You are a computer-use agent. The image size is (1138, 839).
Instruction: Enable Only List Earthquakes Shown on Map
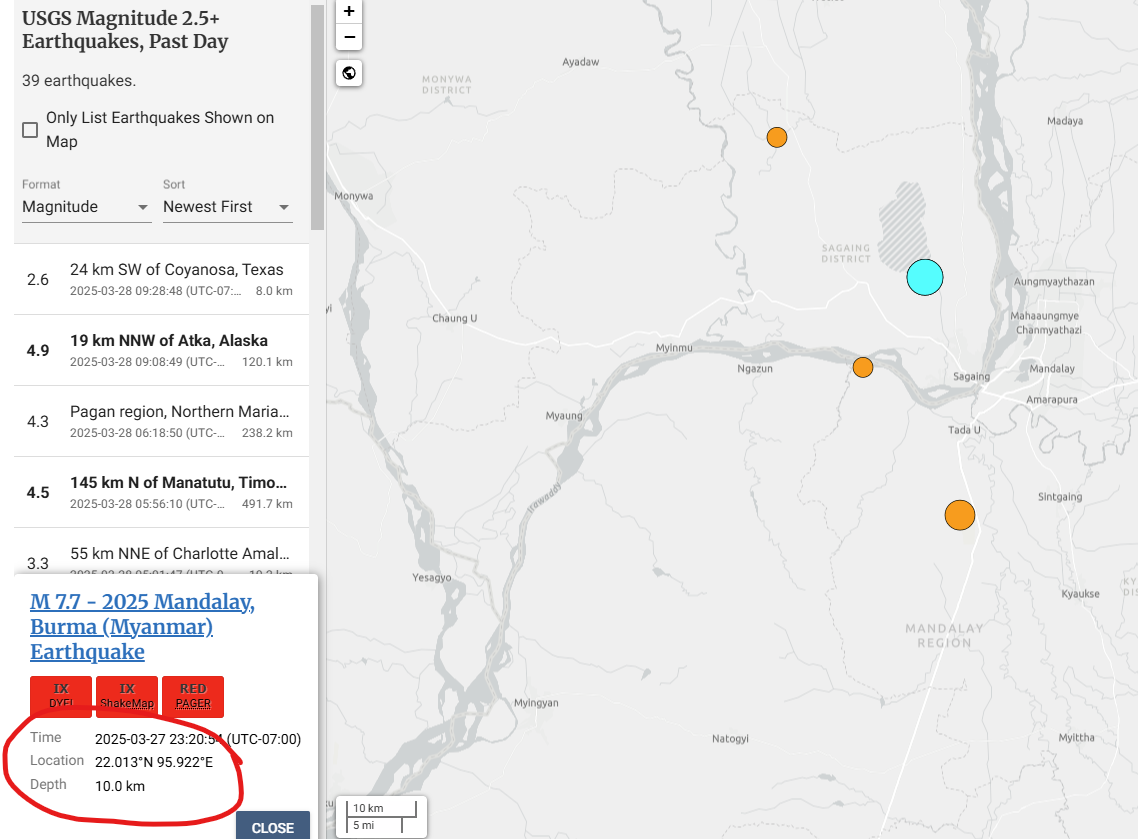tap(30, 130)
